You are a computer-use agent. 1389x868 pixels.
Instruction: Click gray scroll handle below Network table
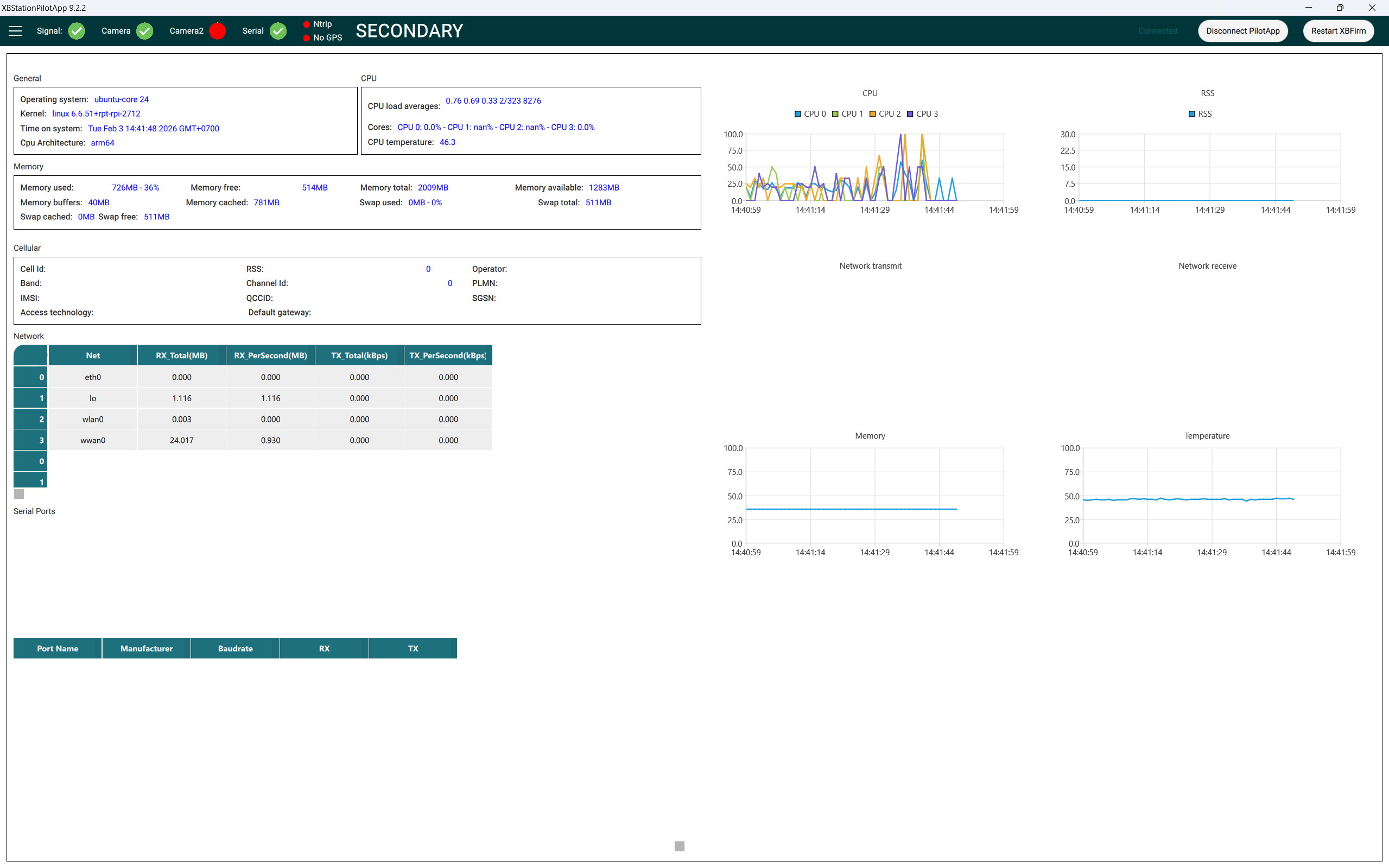click(x=19, y=493)
